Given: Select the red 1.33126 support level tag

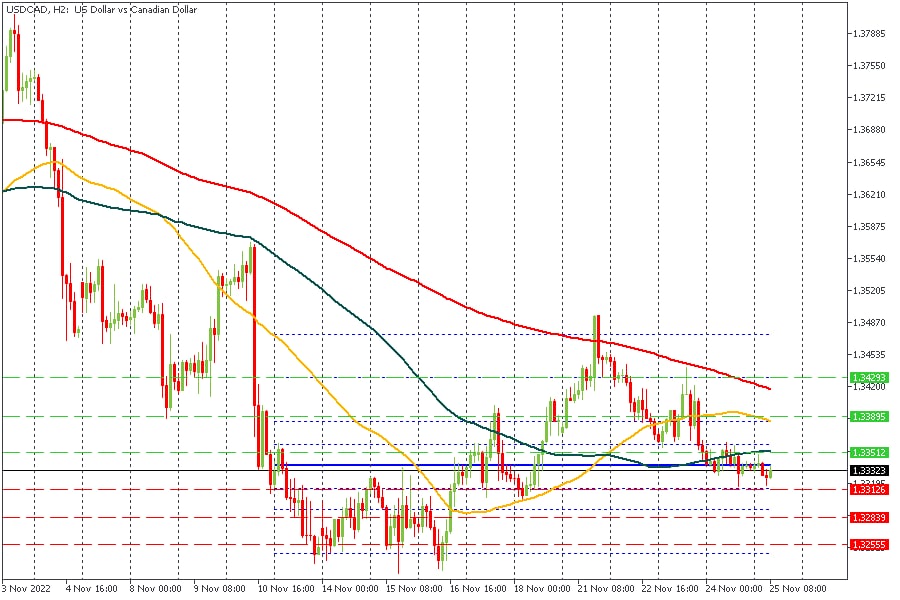Looking at the screenshot, I should (869, 489).
